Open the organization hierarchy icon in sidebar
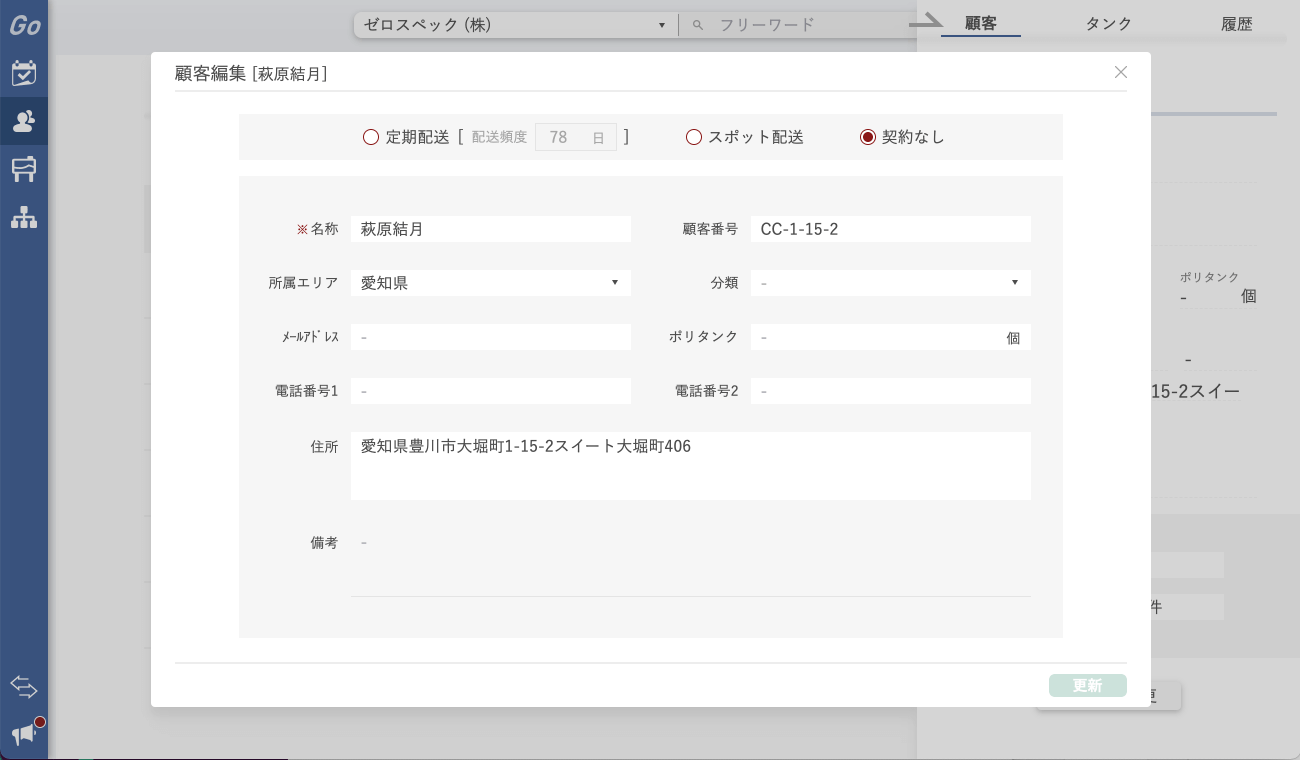 24,217
